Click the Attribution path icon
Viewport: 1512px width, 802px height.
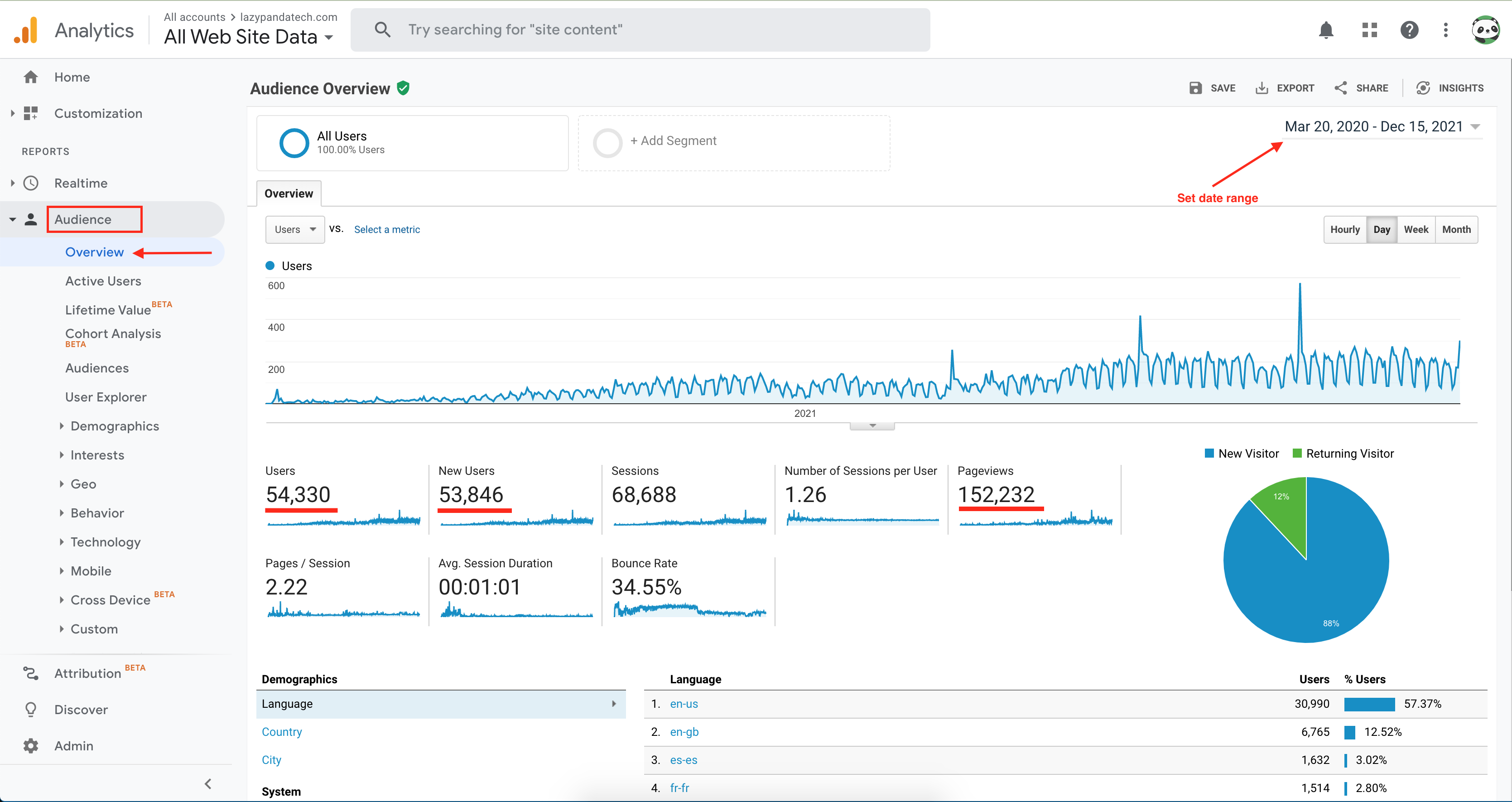click(x=30, y=673)
